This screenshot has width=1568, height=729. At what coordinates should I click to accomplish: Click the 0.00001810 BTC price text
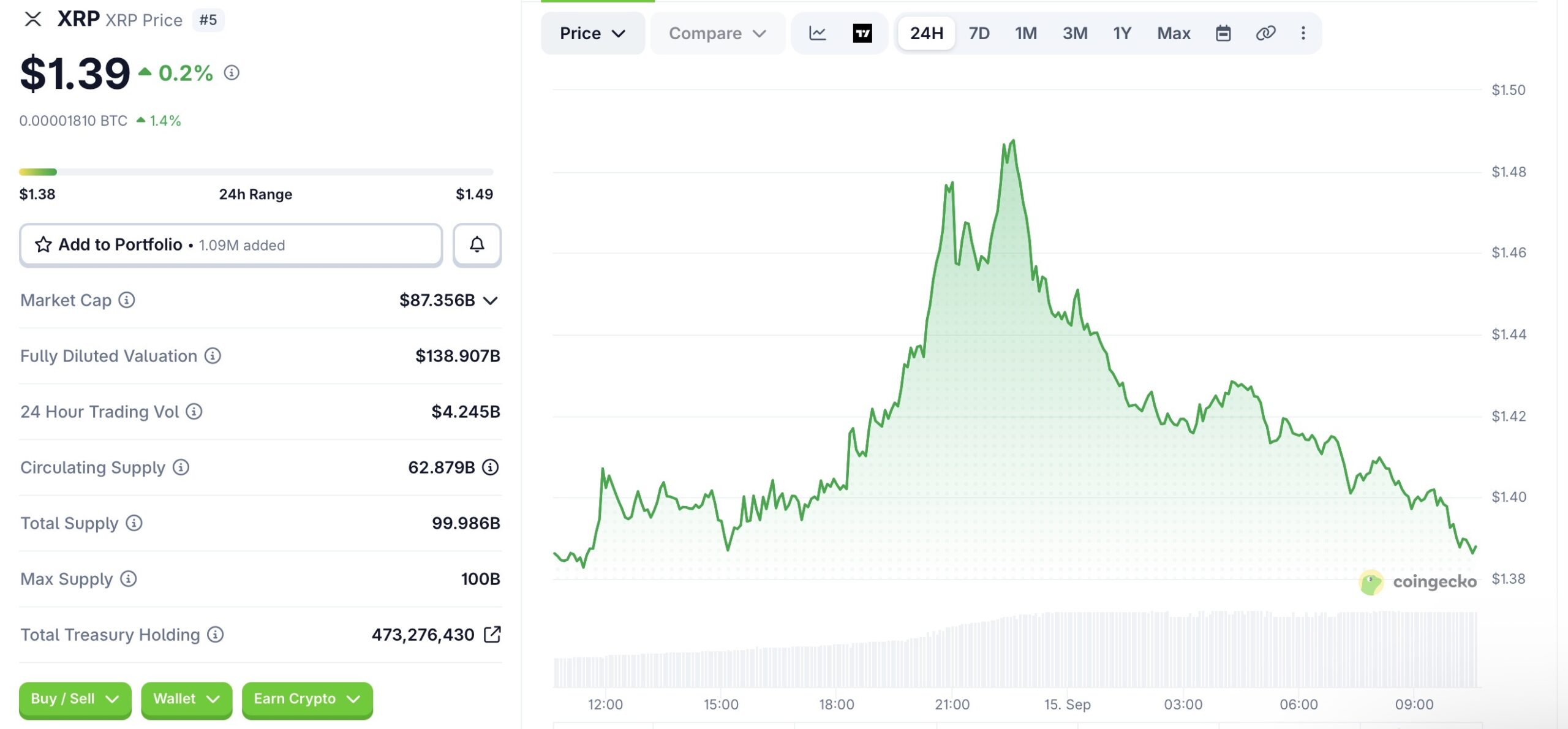pos(73,121)
